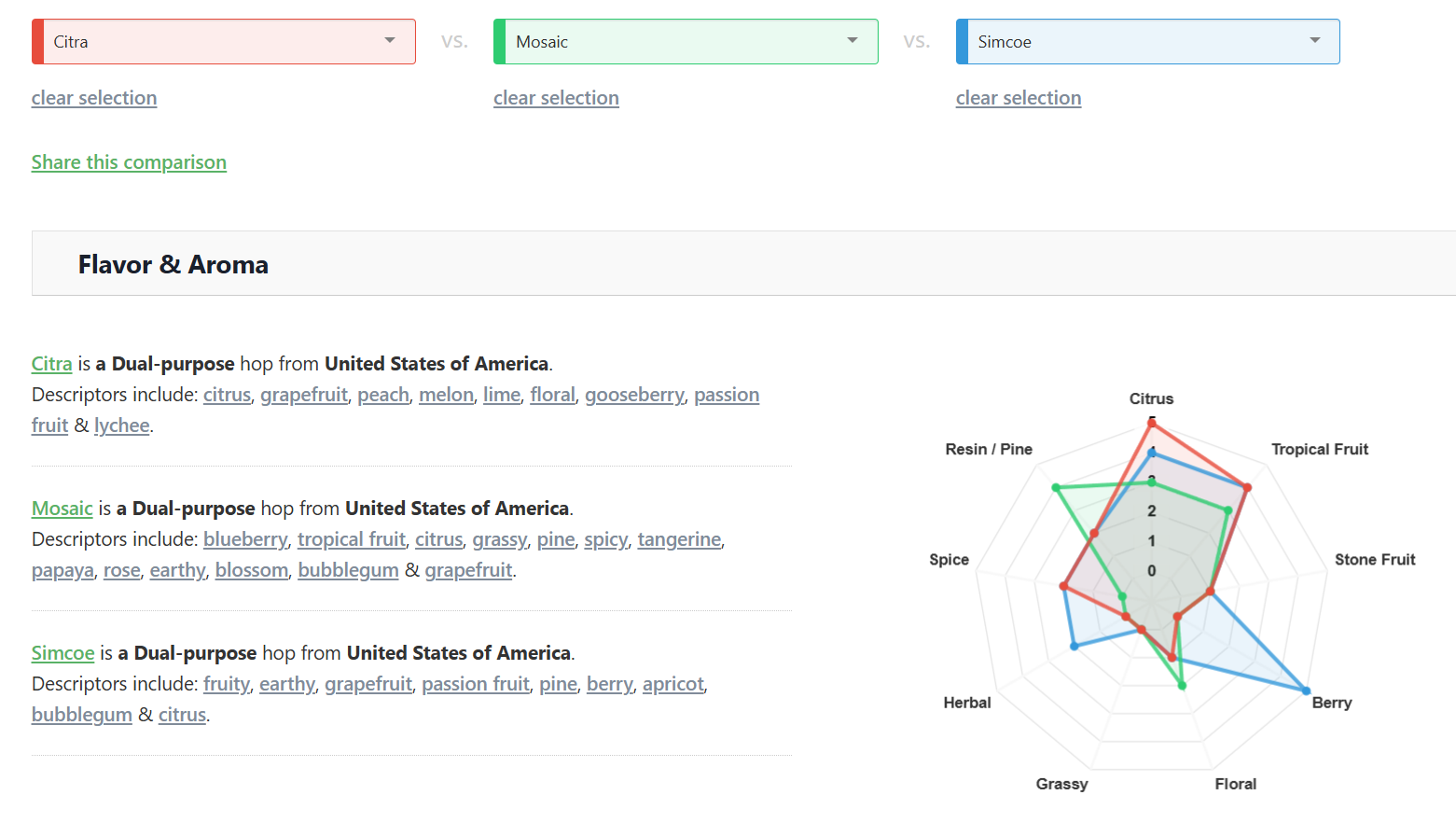
Task: Click the apricot descriptor link
Action: (x=673, y=684)
